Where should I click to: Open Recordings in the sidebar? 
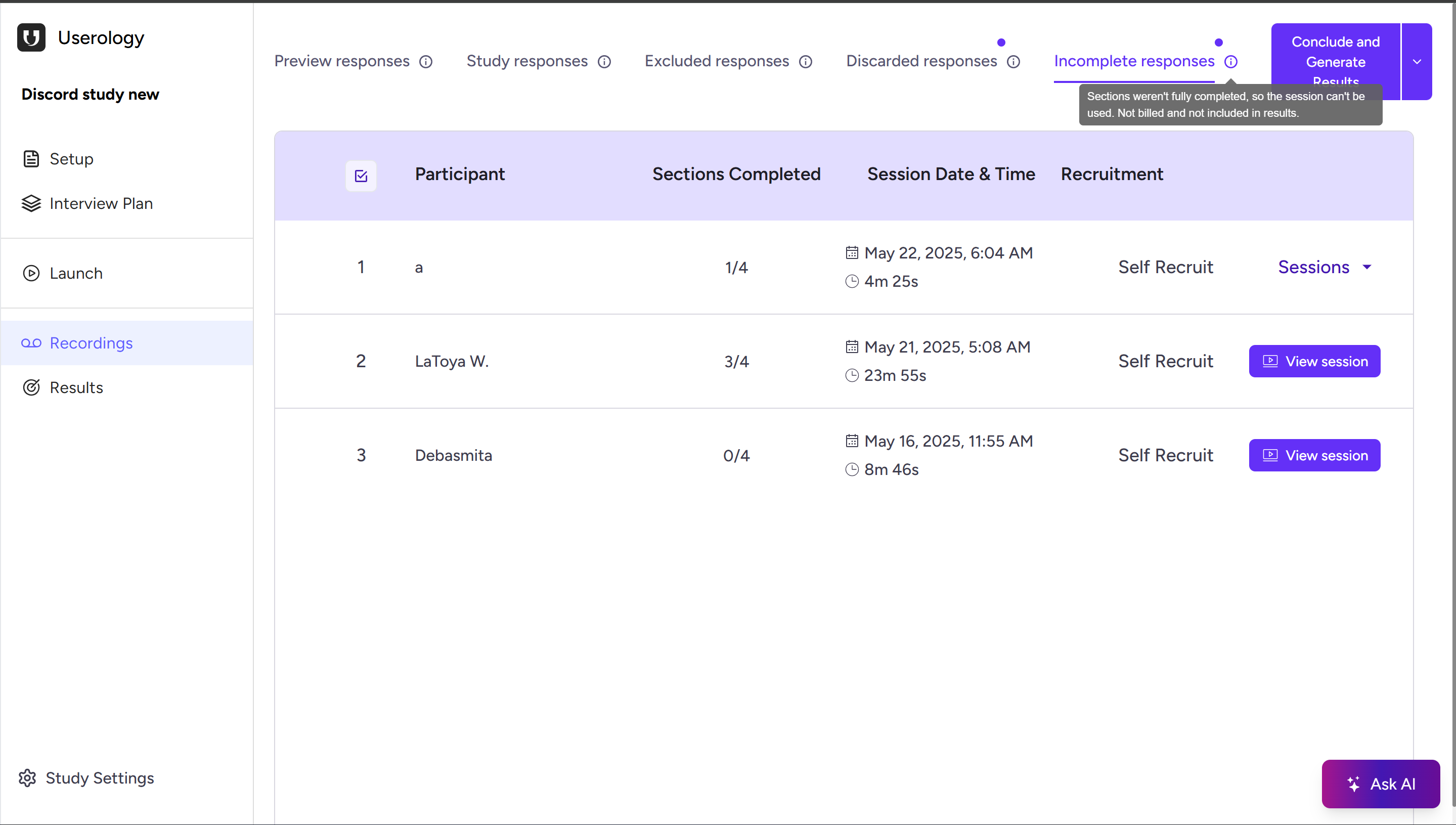tap(91, 343)
